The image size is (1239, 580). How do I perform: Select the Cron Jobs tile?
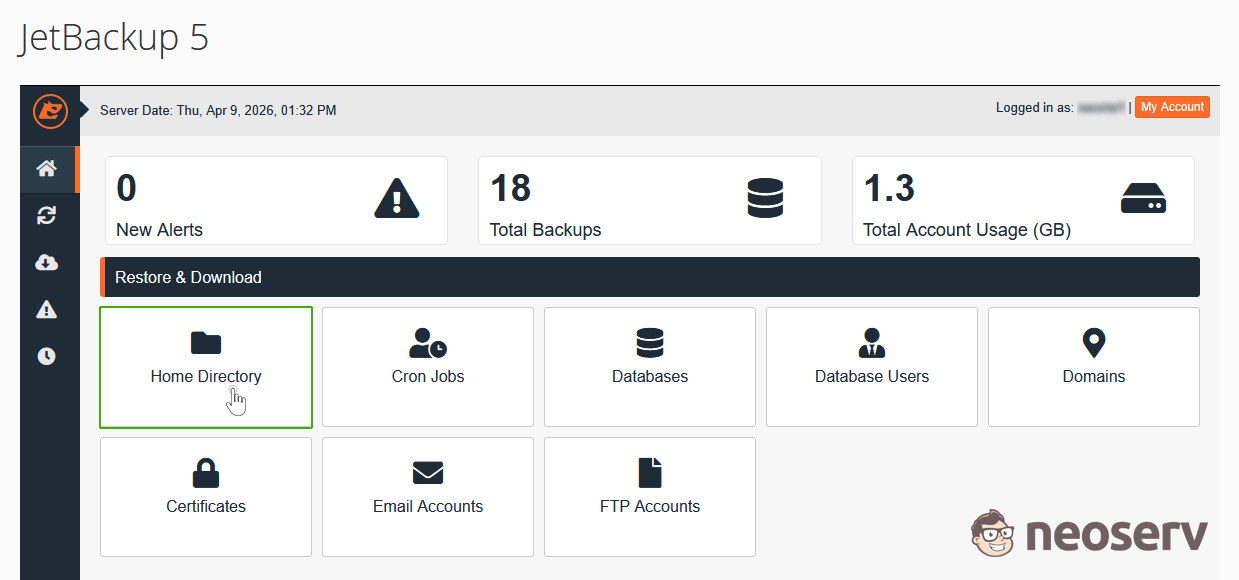click(x=428, y=367)
